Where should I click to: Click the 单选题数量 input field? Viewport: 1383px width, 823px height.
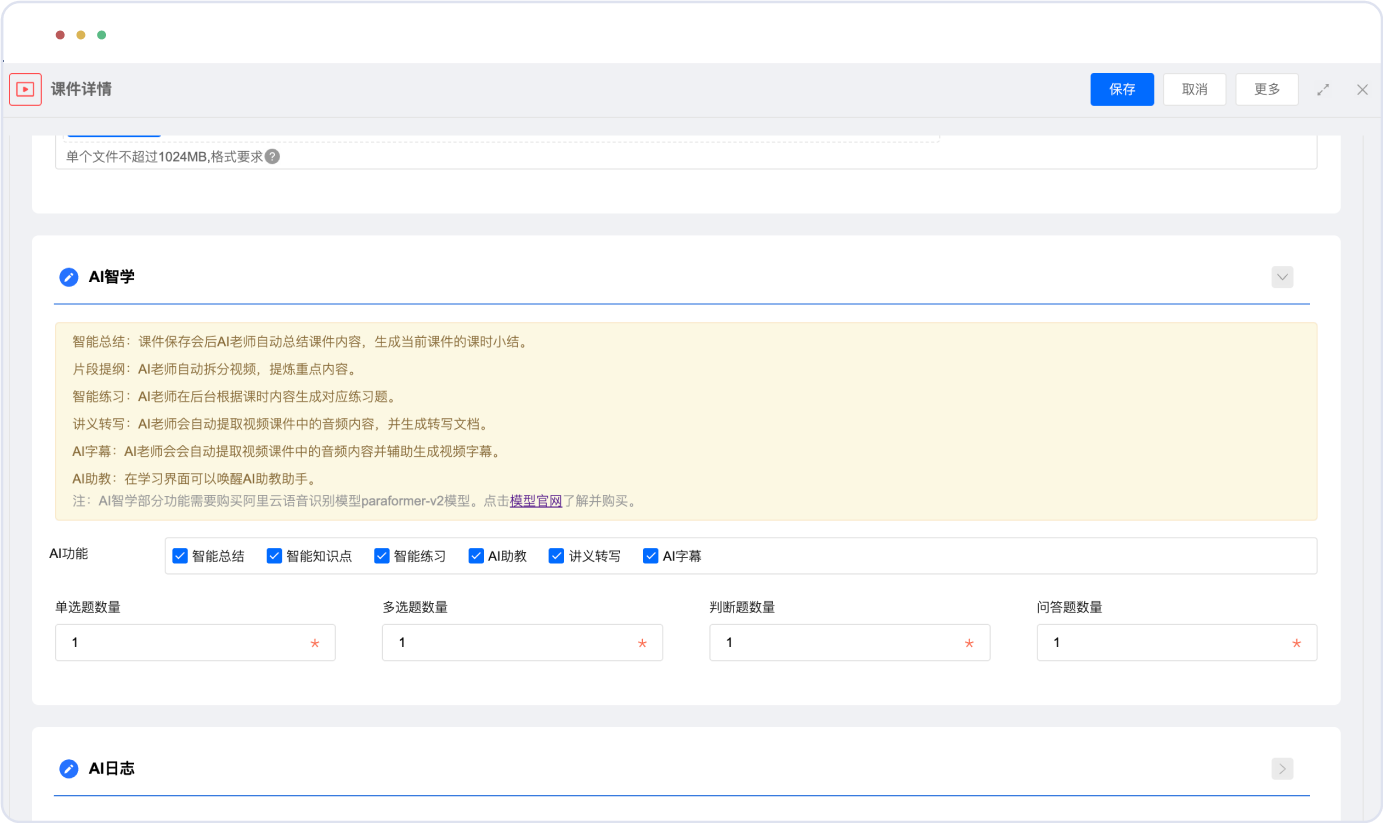pos(185,643)
